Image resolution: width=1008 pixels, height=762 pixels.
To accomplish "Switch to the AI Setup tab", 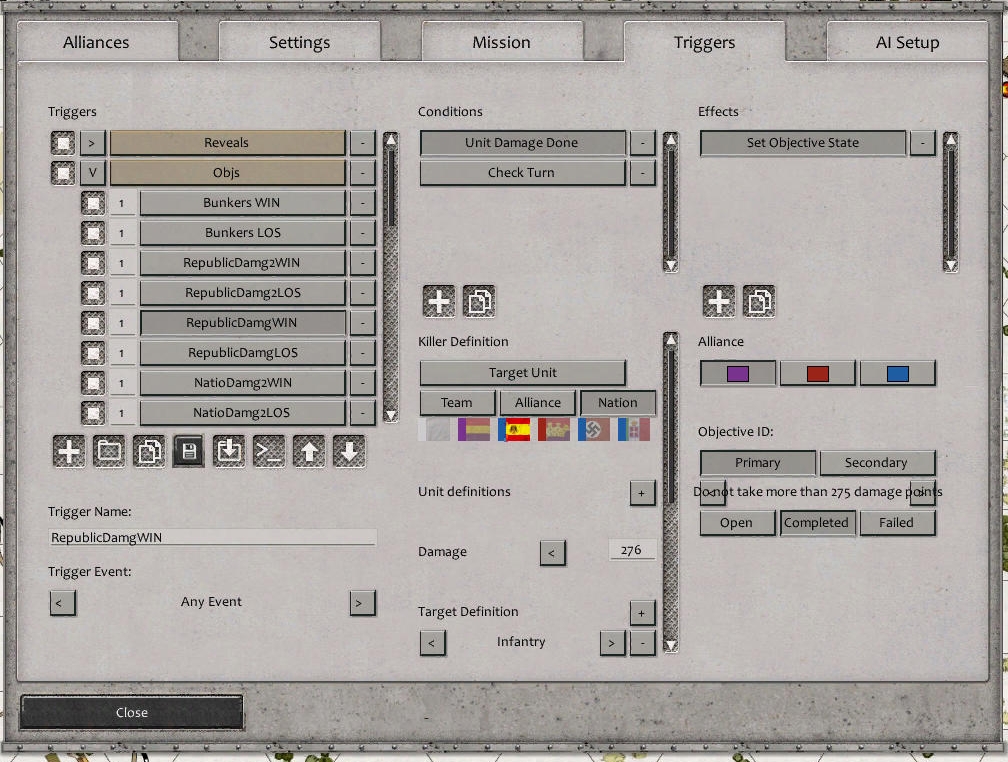I will (907, 43).
